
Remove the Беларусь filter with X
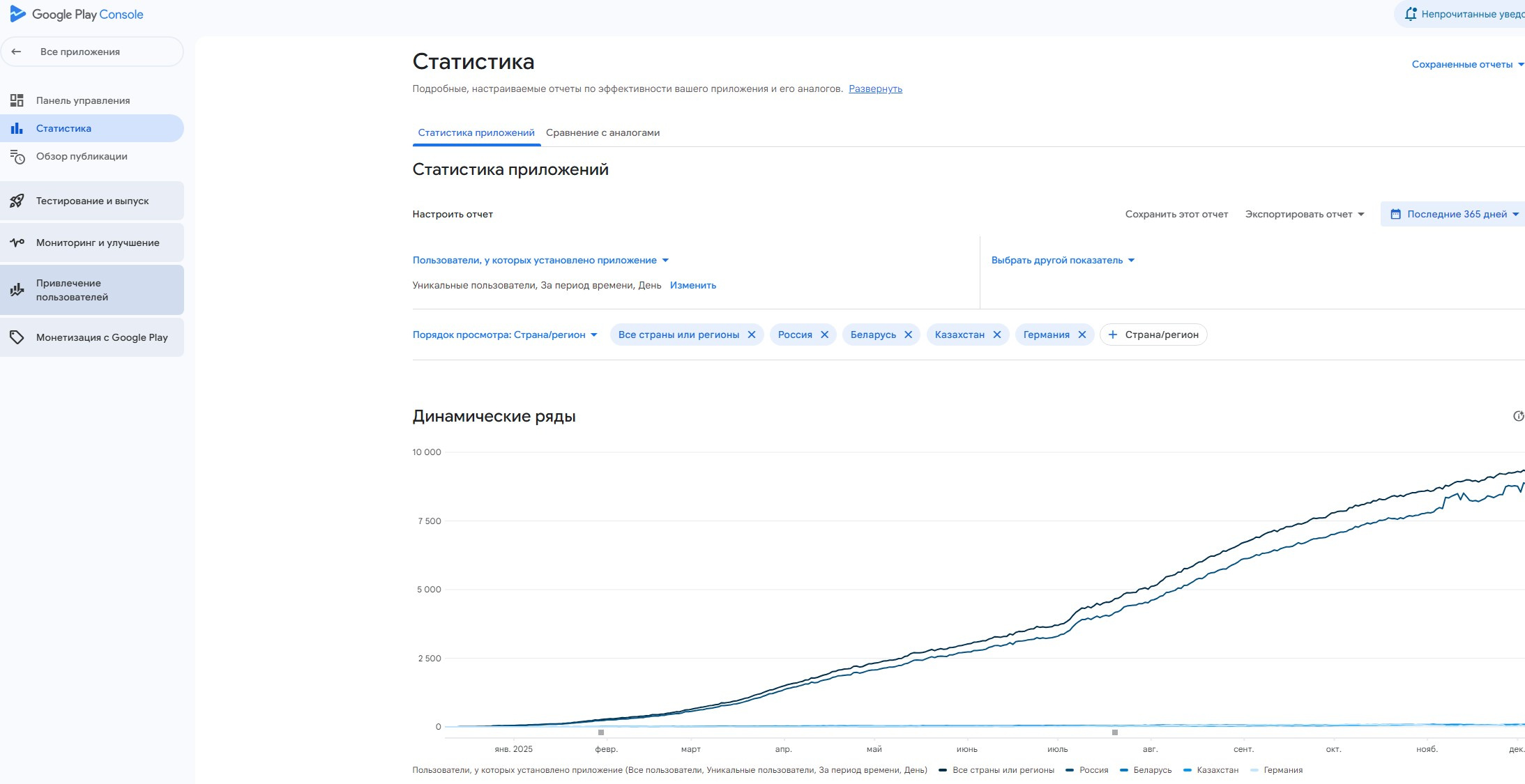click(908, 335)
